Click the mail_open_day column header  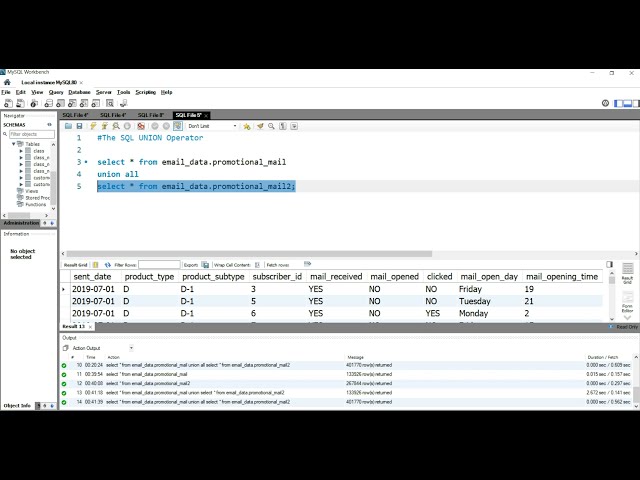click(x=489, y=277)
